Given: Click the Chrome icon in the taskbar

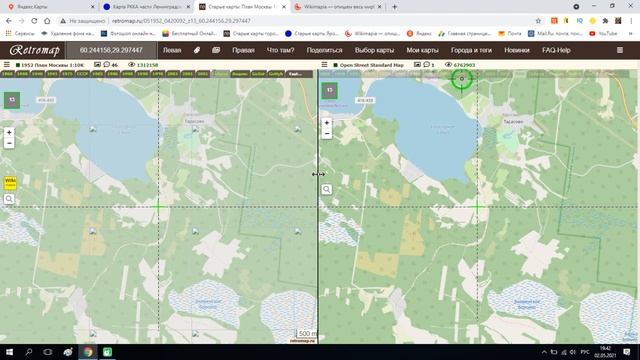Looking at the screenshot, I should (87, 352).
